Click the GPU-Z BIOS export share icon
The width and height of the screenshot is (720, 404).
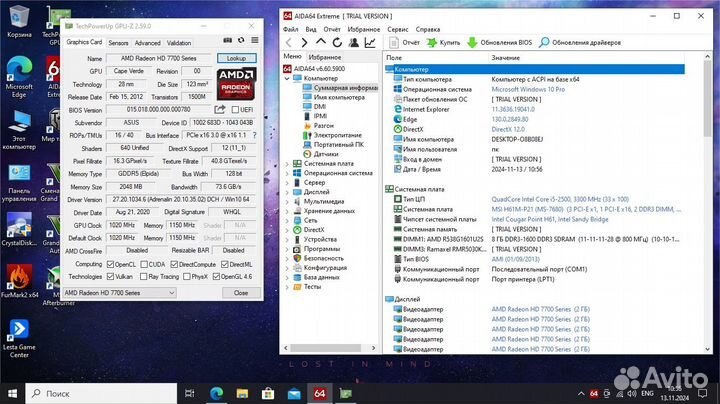coord(220,109)
